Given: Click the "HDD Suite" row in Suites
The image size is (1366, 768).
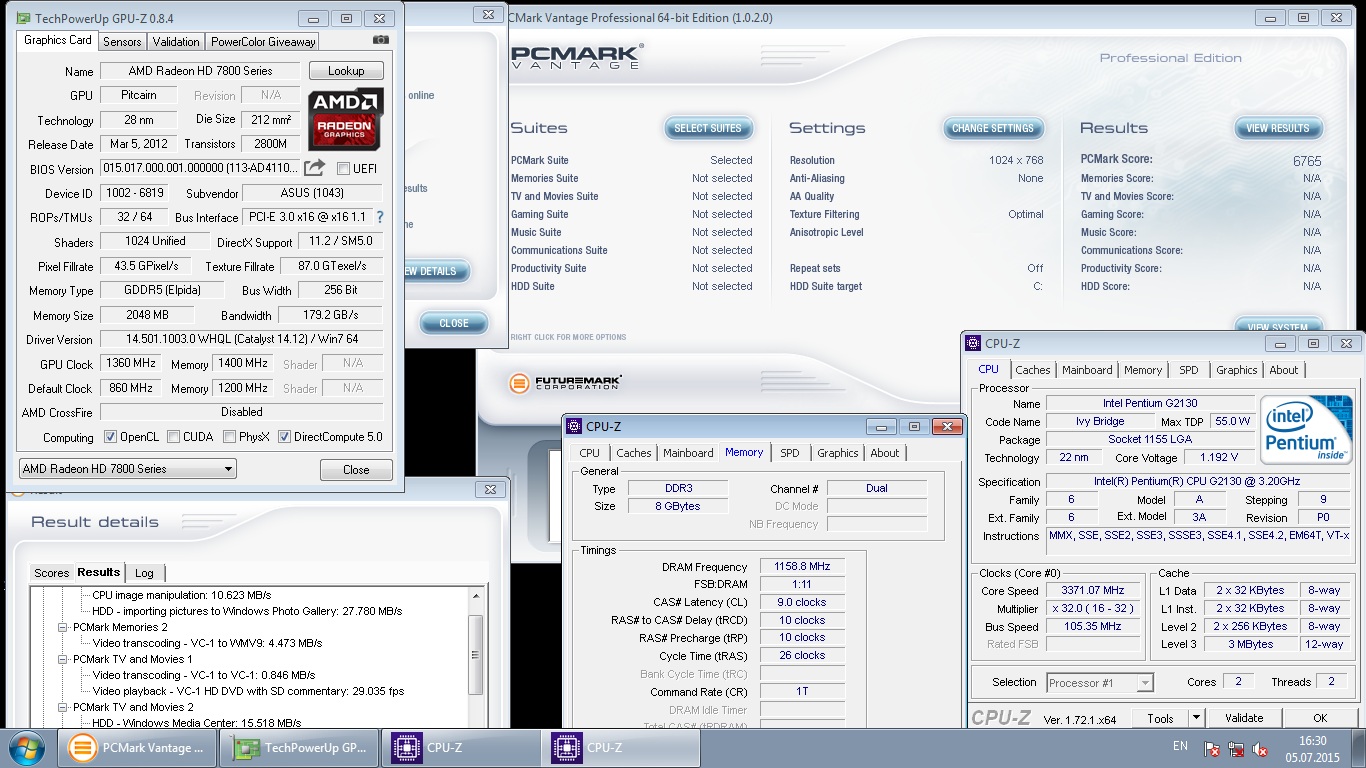Looking at the screenshot, I should [x=631, y=286].
